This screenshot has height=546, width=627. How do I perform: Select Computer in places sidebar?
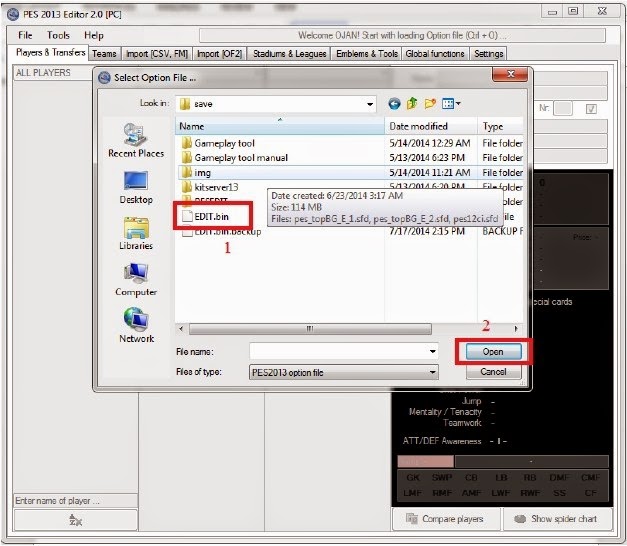[x=136, y=280]
